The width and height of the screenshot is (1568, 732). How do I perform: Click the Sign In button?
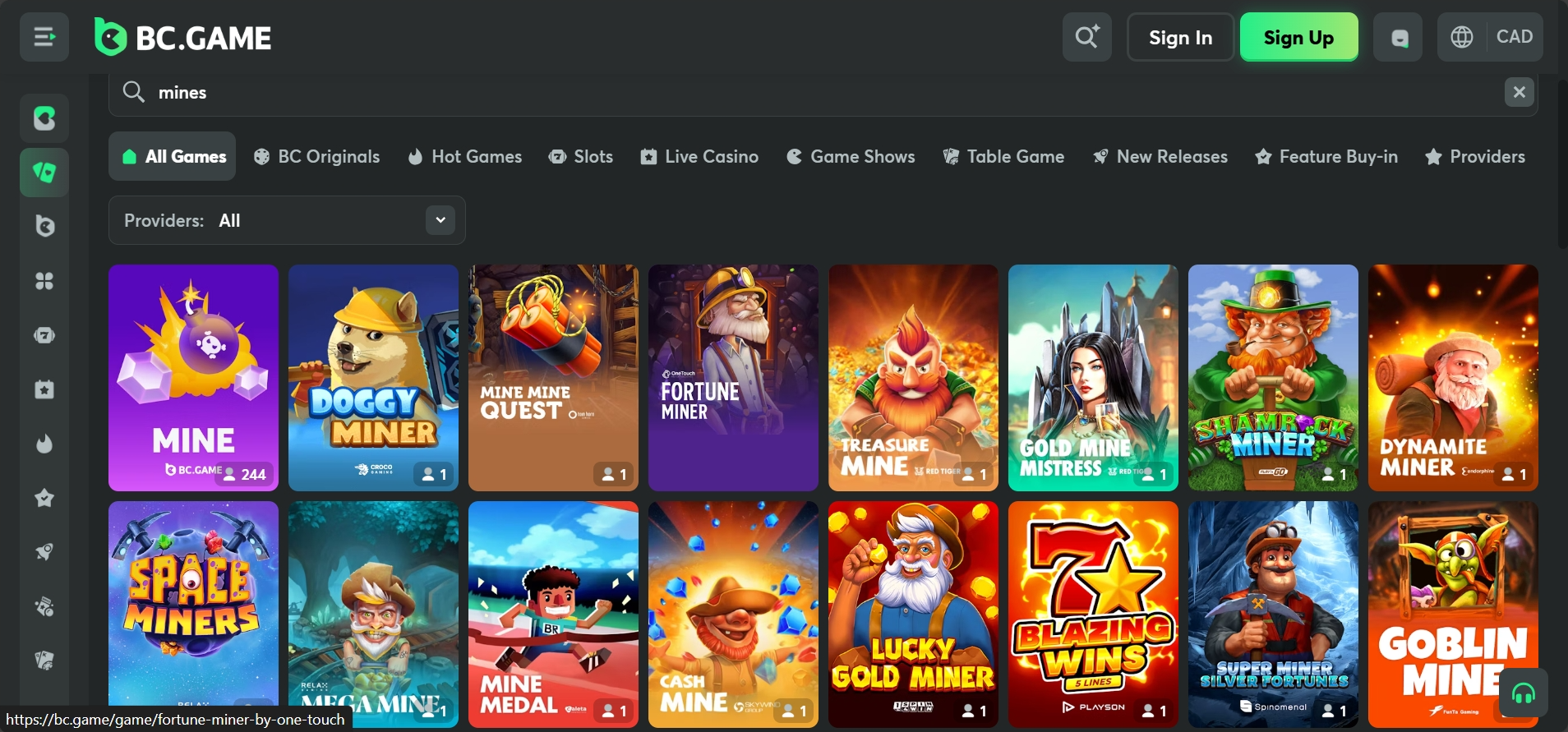pyautogui.click(x=1180, y=37)
